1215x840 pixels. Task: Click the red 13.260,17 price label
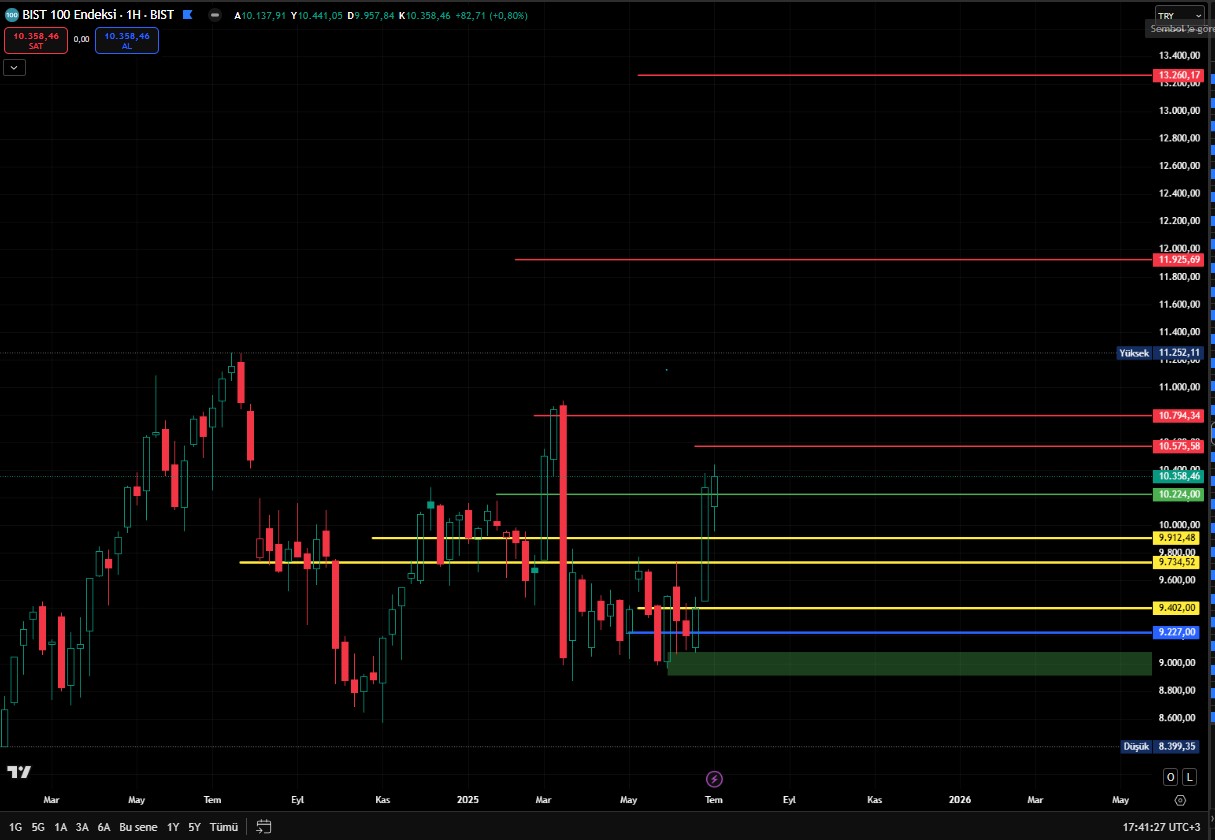pyautogui.click(x=1179, y=75)
